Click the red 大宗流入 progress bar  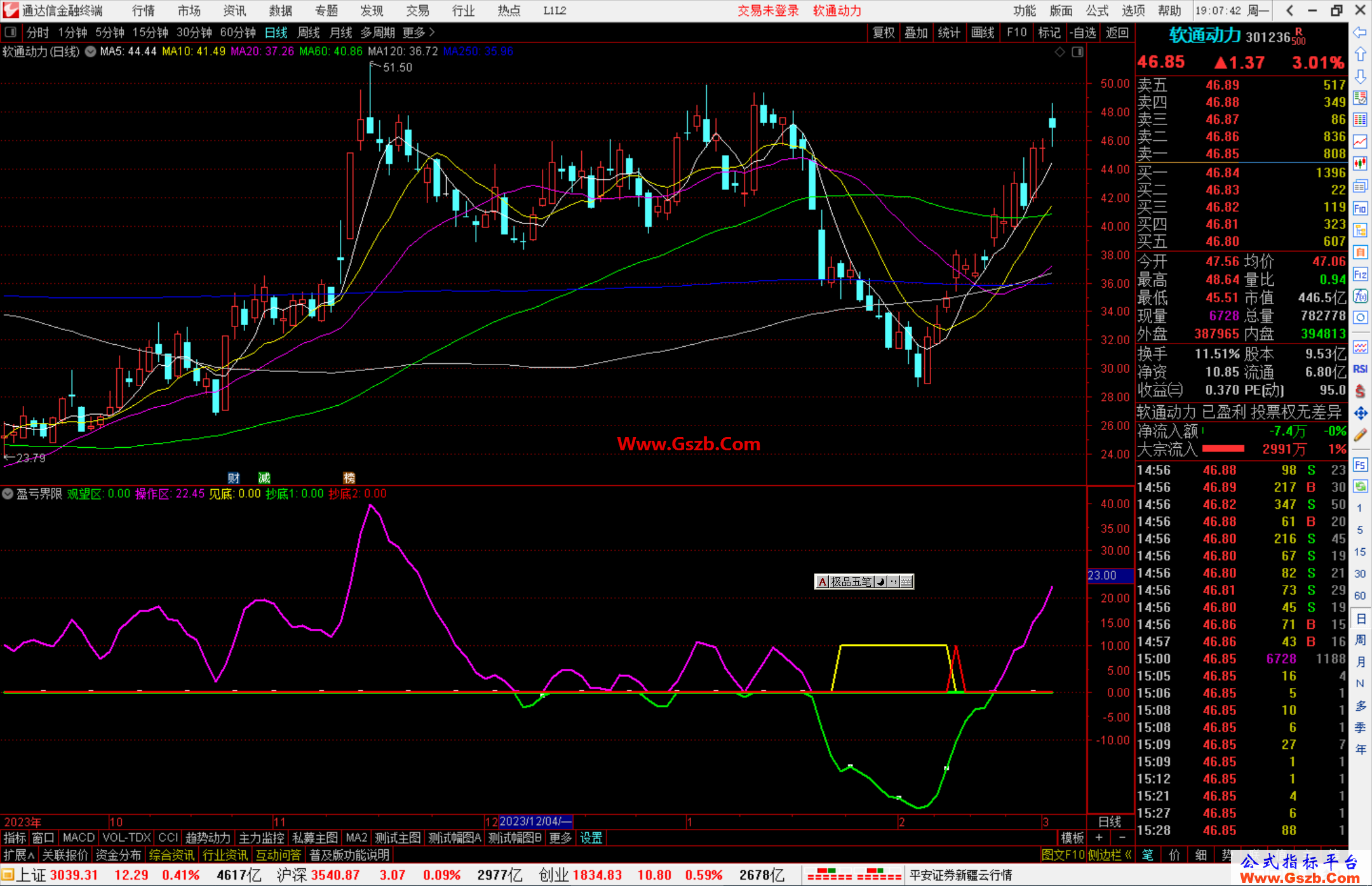[x=1223, y=449]
